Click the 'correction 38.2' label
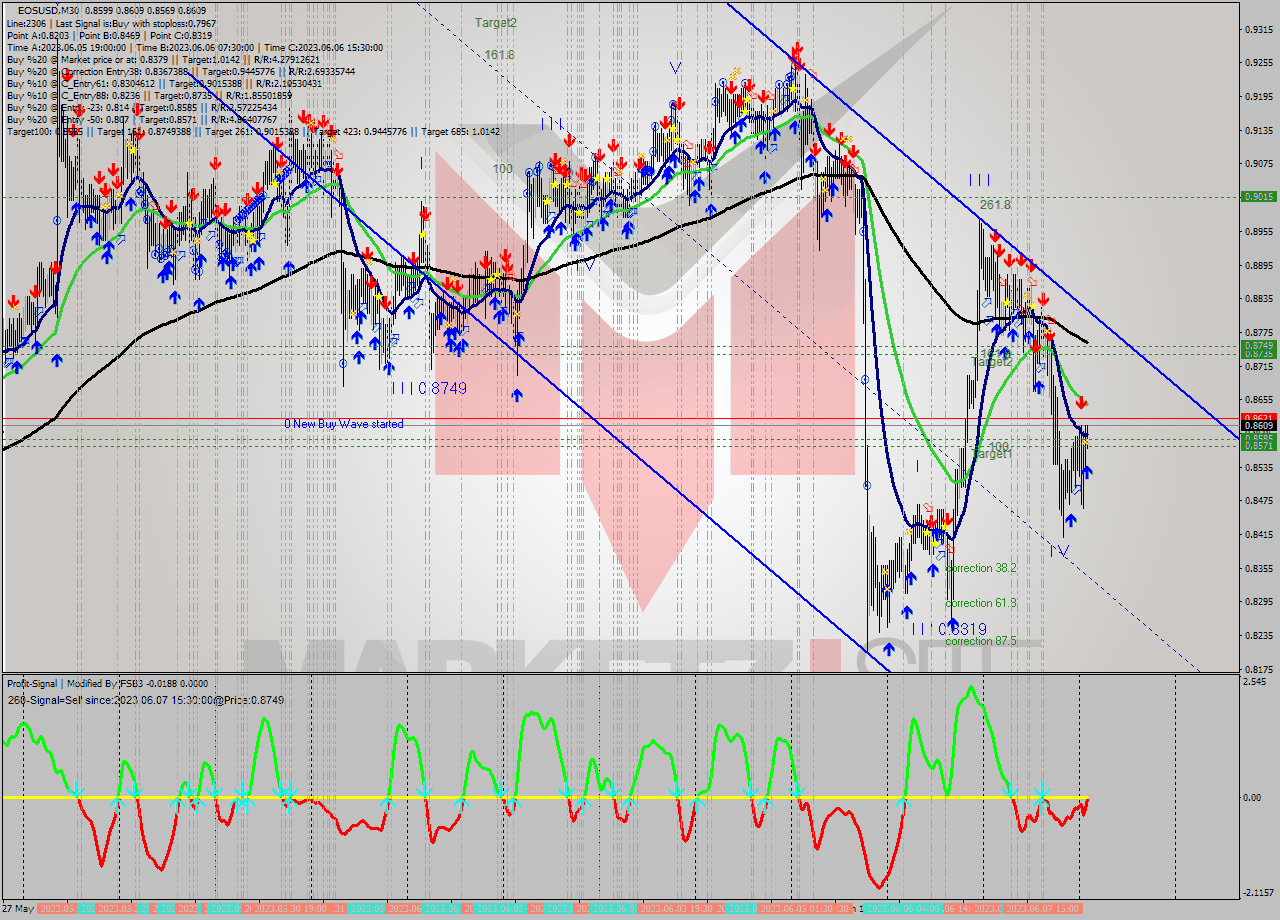This screenshot has width=1280, height=920. pyautogui.click(x=981, y=568)
